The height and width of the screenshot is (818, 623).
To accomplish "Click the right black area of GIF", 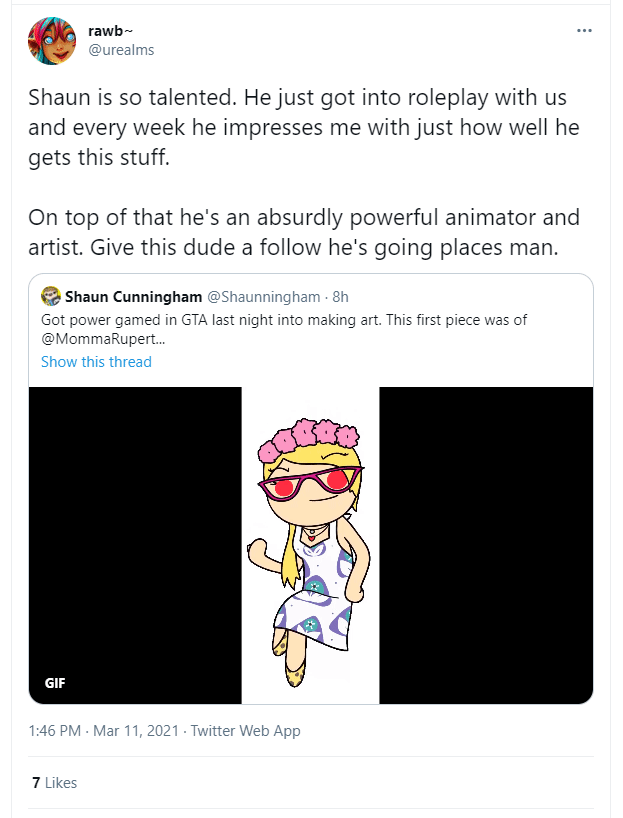I will point(486,546).
